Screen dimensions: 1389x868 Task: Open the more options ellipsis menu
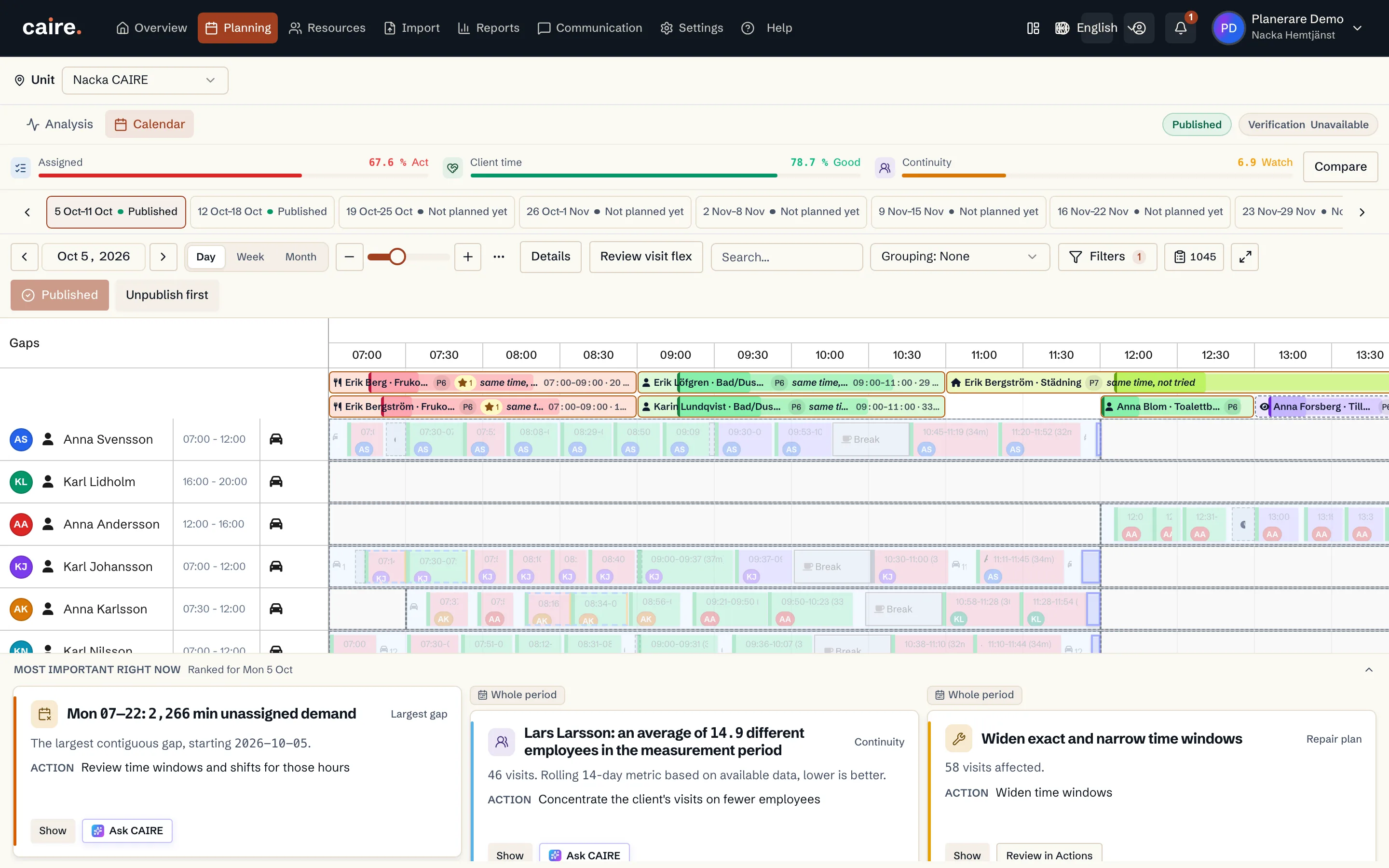click(x=499, y=257)
